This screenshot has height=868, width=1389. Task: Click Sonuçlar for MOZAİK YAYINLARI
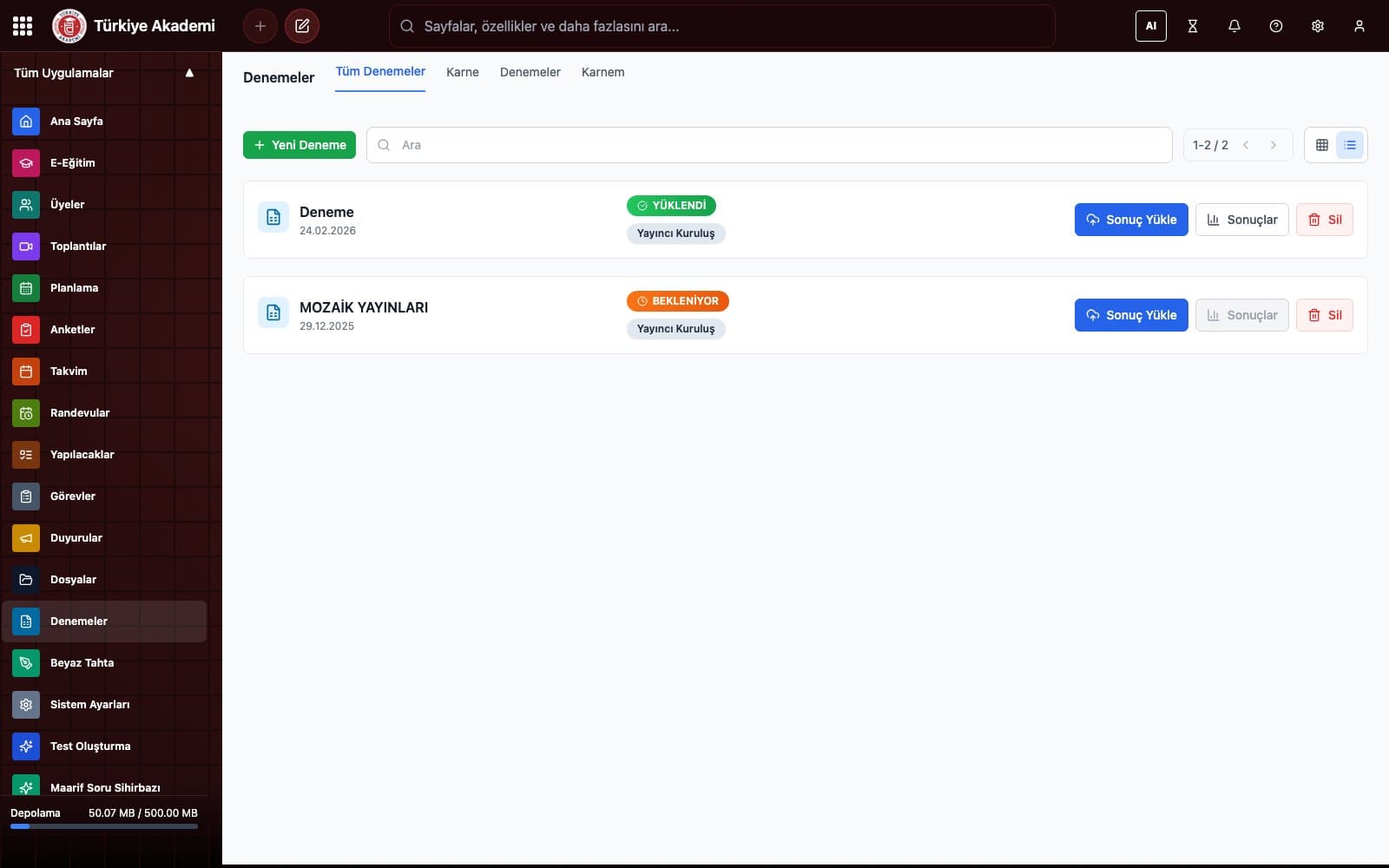[1242, 315]
